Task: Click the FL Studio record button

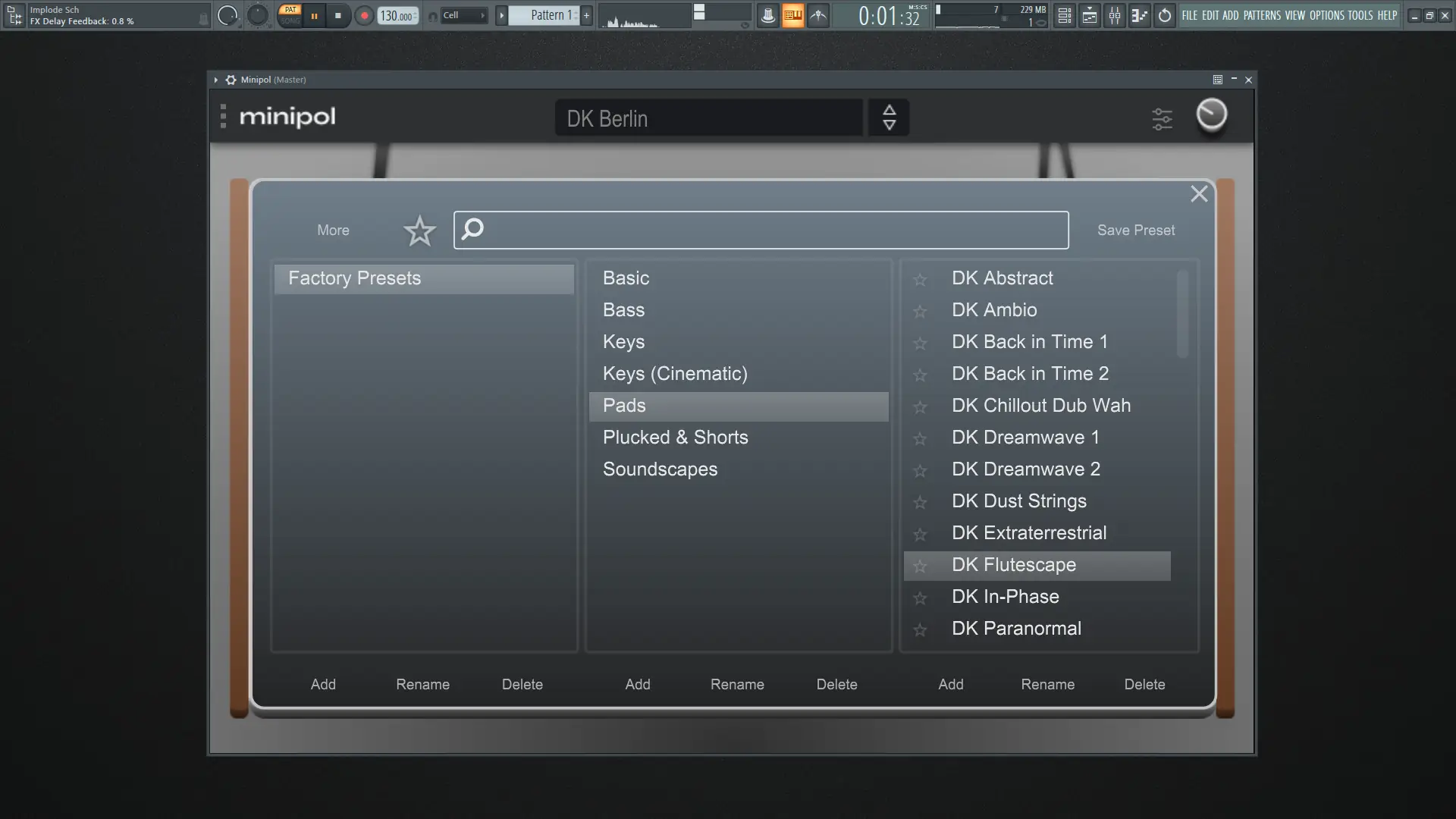Action: [x=364, y=16]
